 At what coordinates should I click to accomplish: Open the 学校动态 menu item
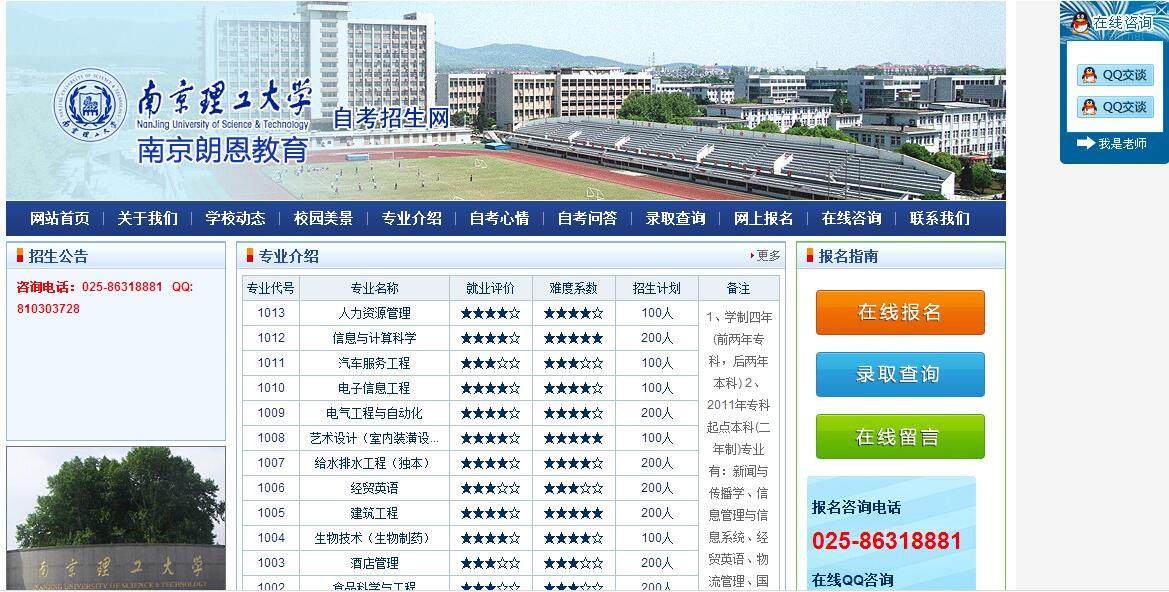236,218
